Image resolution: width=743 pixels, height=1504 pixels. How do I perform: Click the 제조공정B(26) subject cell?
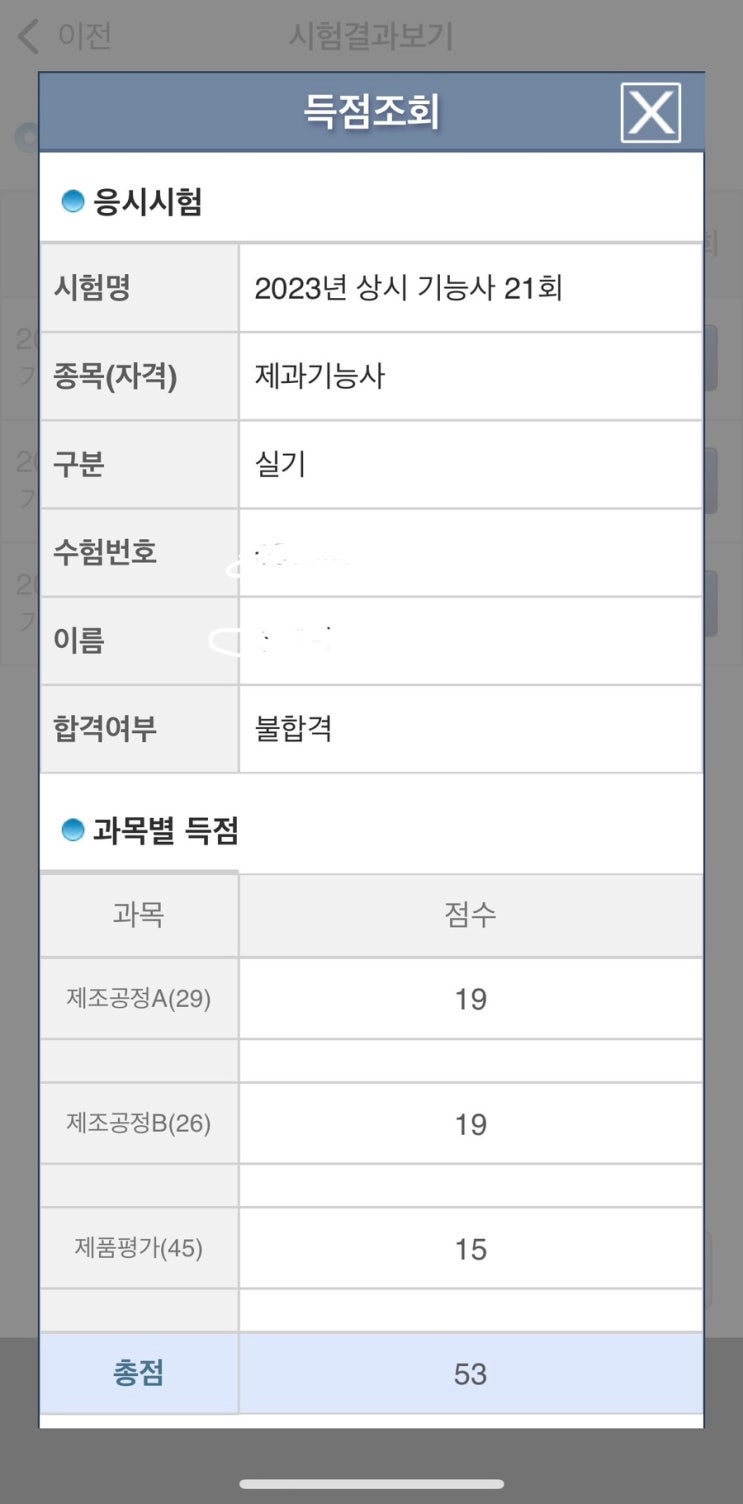[139, 1124]
